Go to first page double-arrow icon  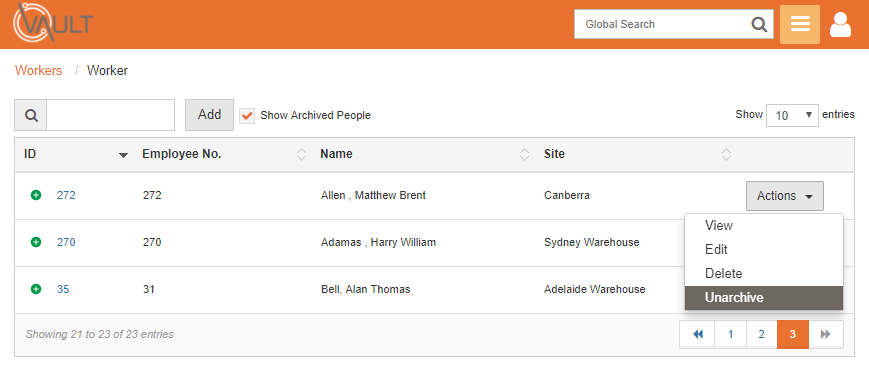(x=698, y=334)
